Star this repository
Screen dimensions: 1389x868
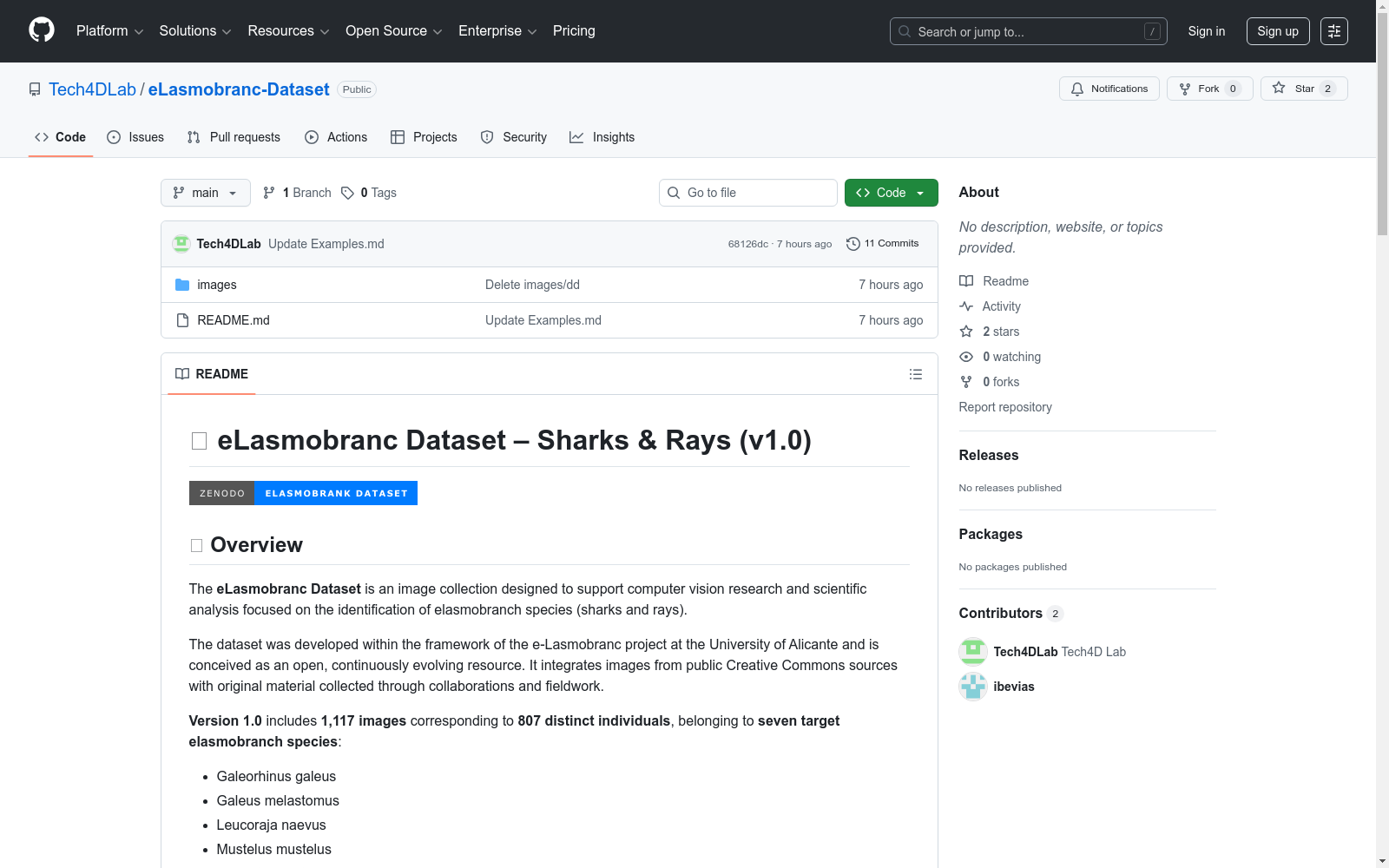pyautogui.click(x=1304, y=89)
